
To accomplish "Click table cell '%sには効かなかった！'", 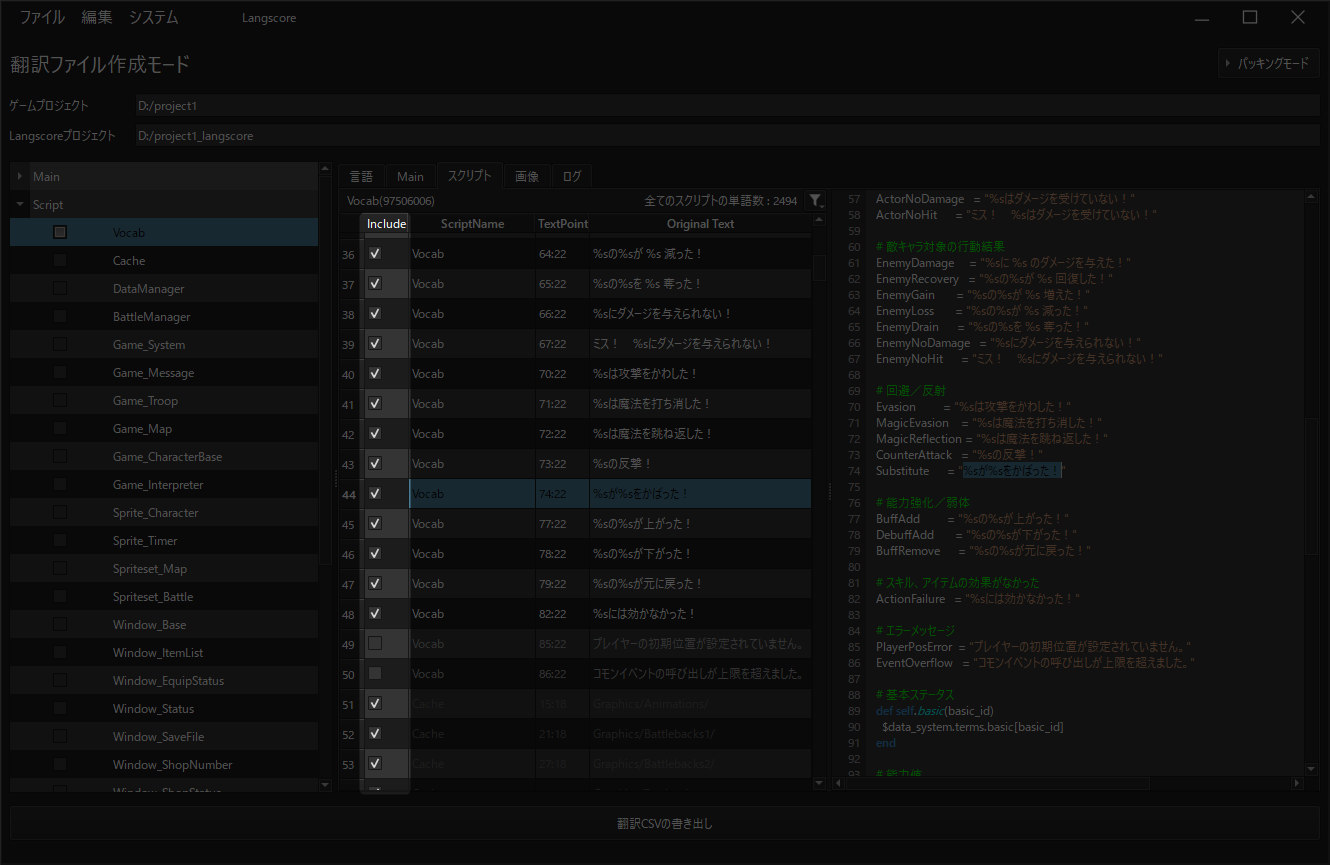I will [x=700, y=614].
